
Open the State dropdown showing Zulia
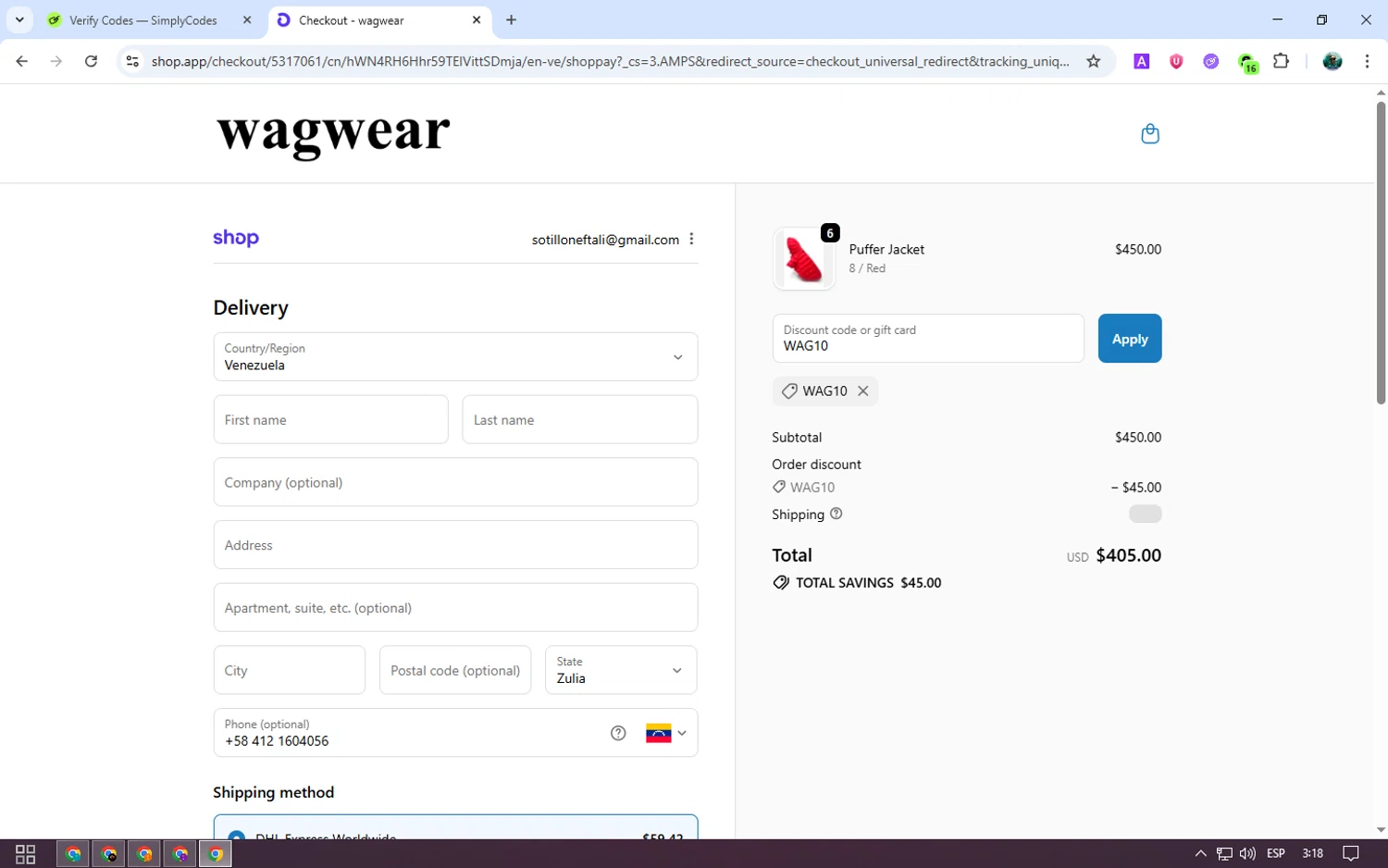point(621,670)
